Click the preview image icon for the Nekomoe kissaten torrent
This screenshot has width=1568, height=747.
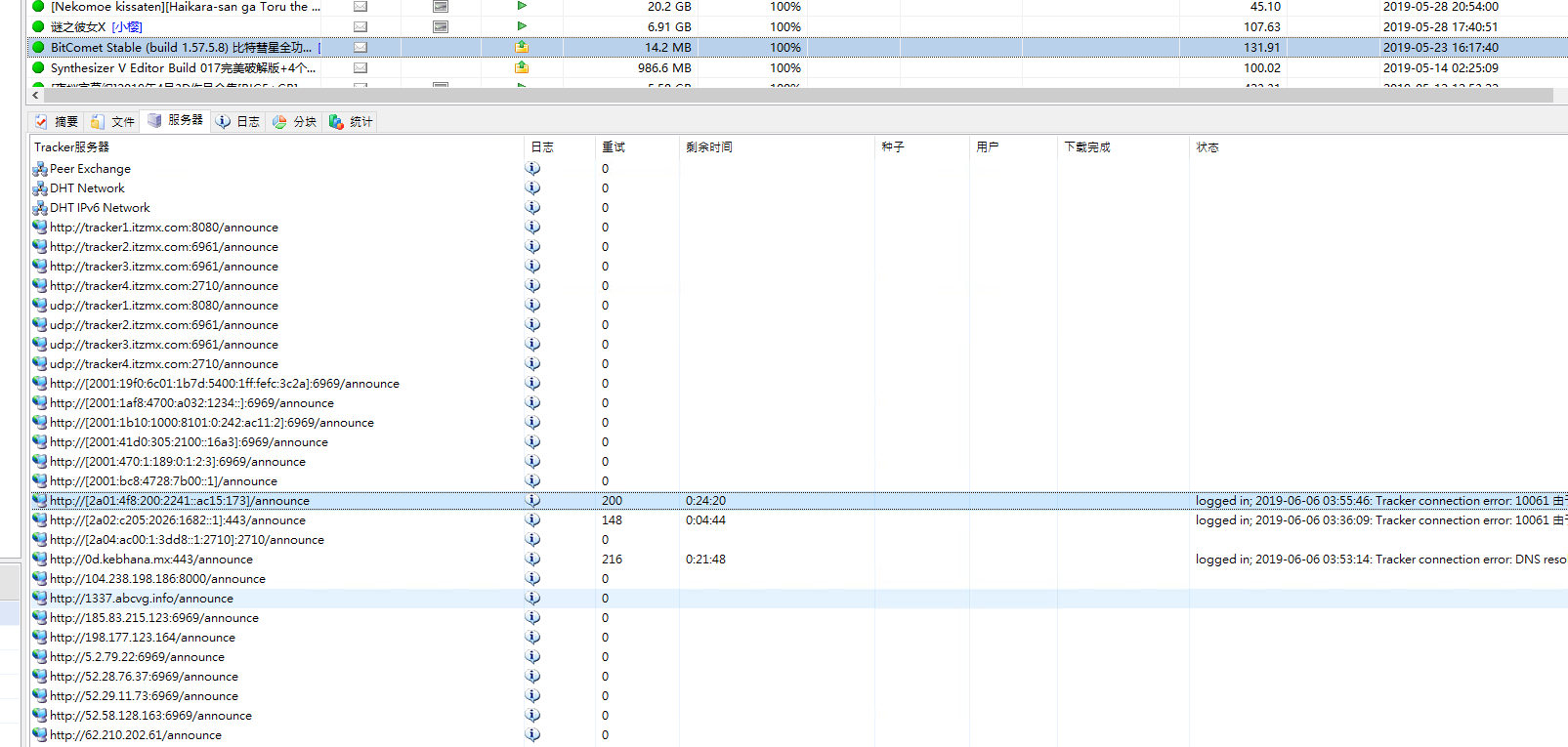coord(441,7)
